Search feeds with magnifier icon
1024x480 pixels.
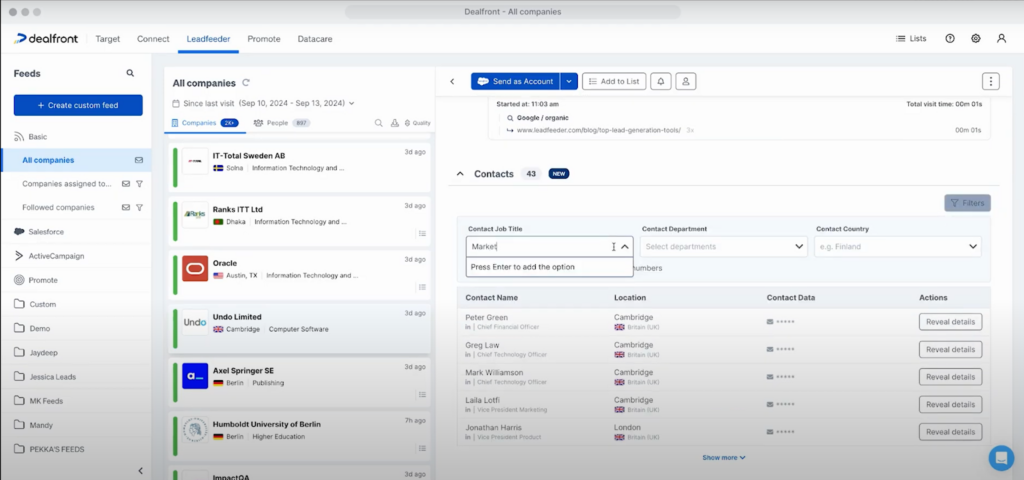click(x=130, y=73)
